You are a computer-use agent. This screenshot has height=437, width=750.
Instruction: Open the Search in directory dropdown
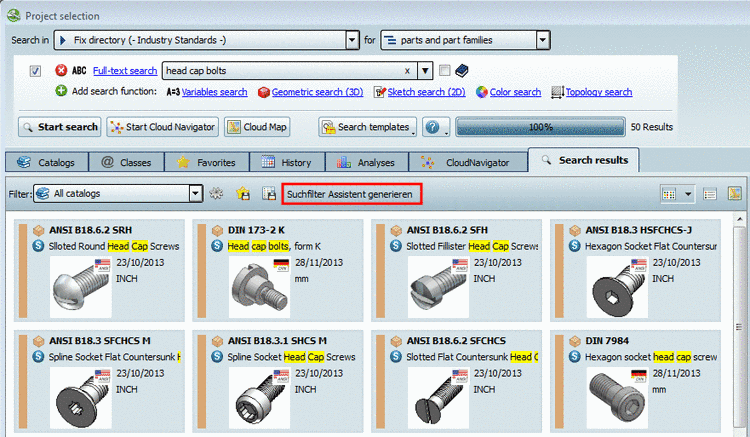353,40
